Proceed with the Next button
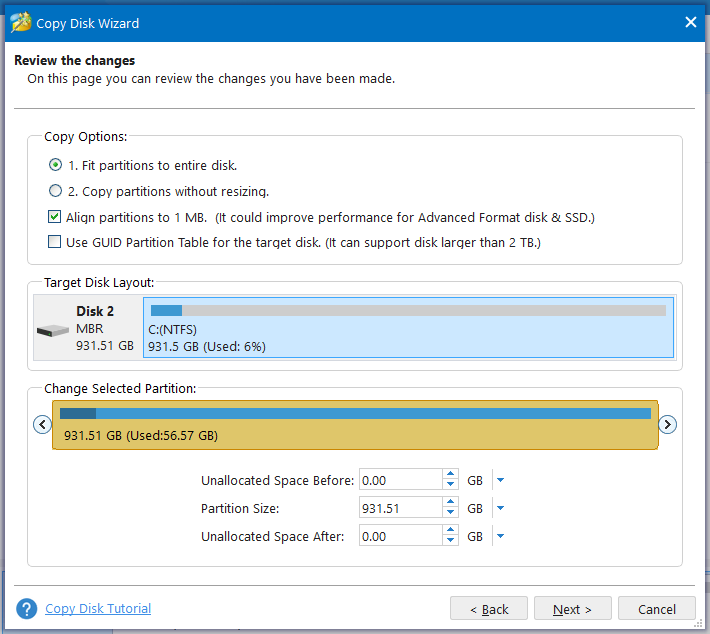Viewport: 710px width, 634px height. pos(572,608)
